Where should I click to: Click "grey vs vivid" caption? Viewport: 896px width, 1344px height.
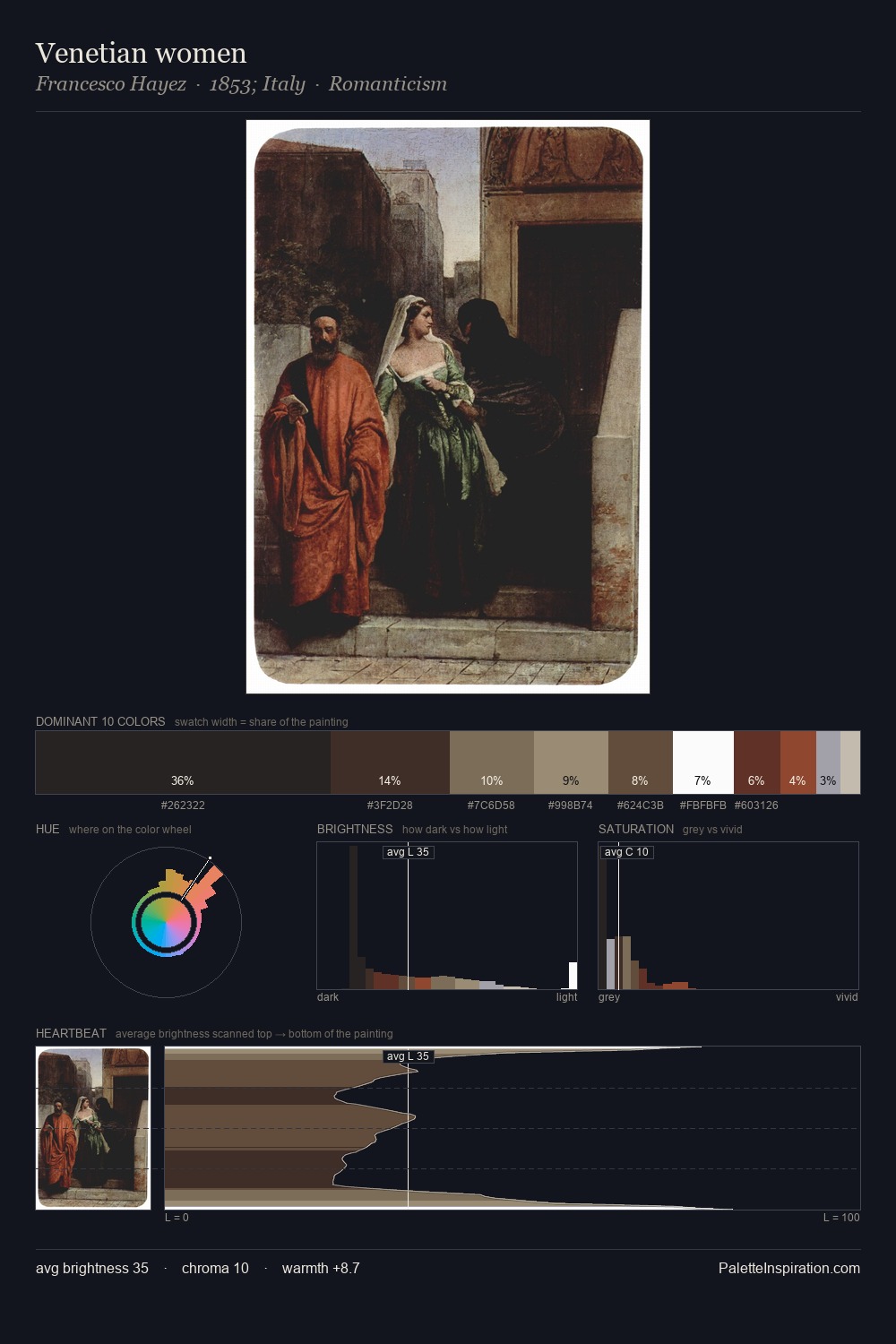[712, 830]
